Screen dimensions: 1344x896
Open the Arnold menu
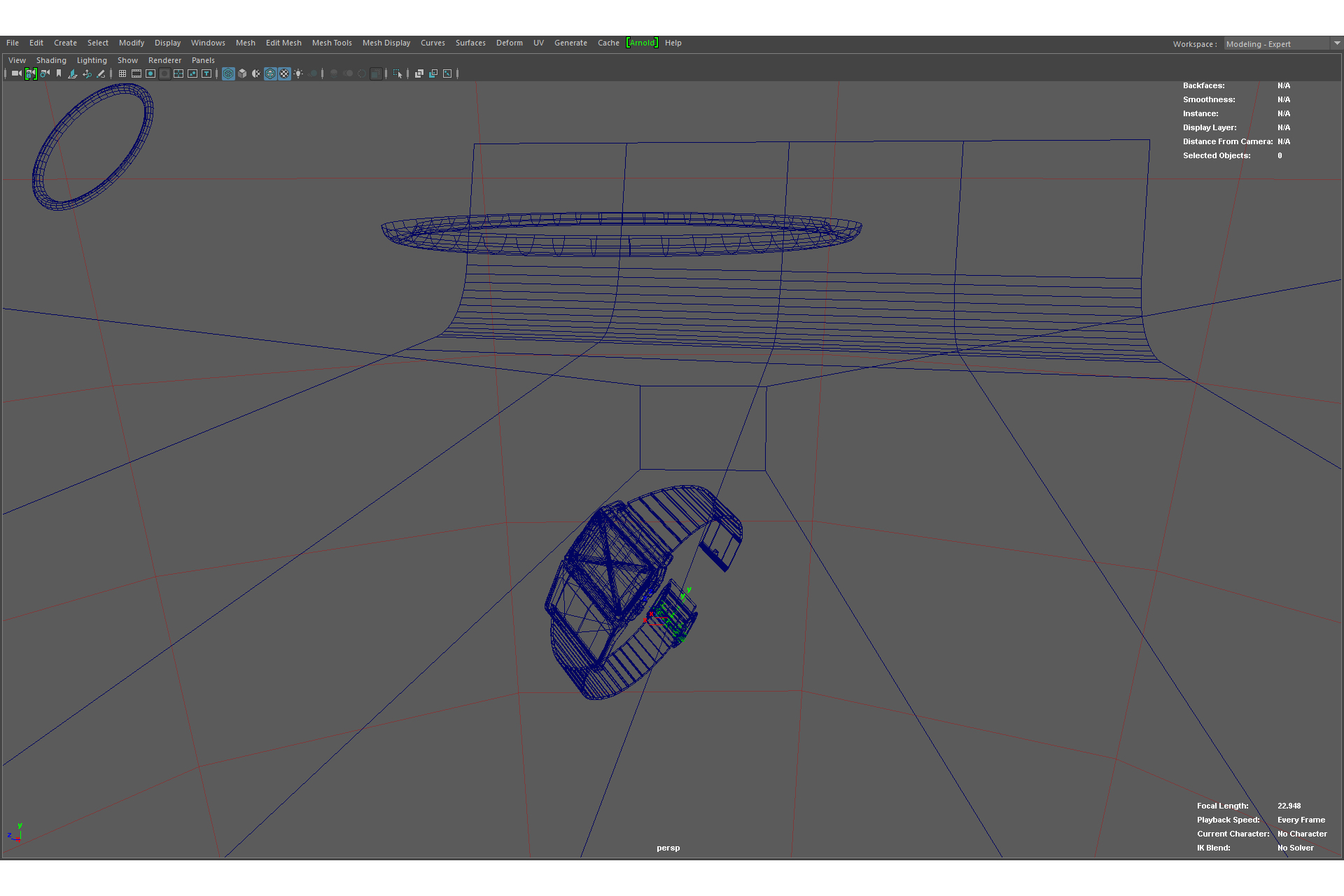pos(642,43)
